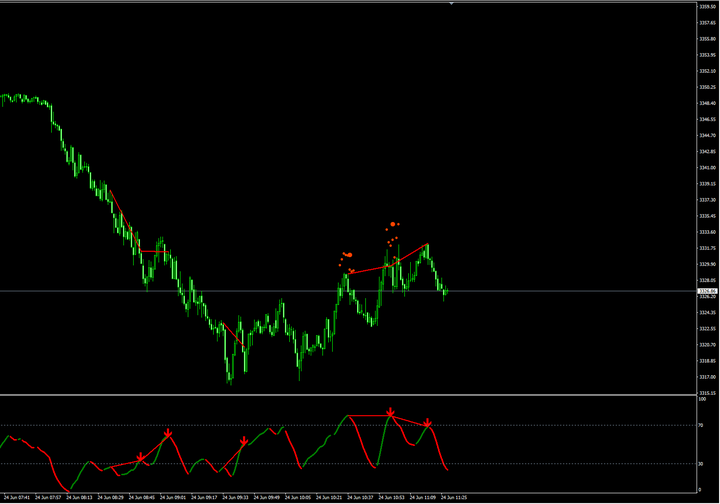Click the second red arrow from the left on the oscillator
The image size is (720, 504).
coord(168,434)
